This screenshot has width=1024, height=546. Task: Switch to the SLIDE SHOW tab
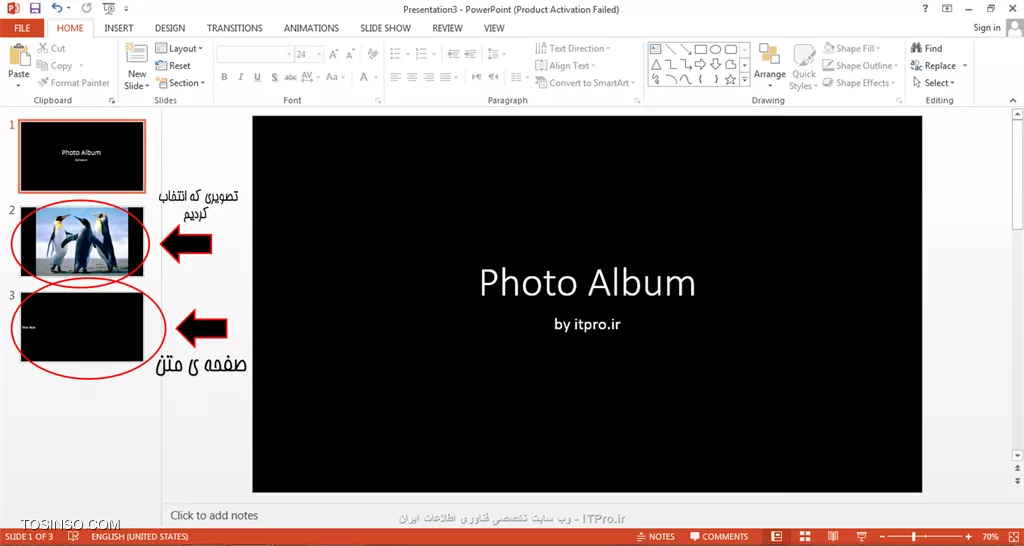pyautogui.click(x=385, y=28)
